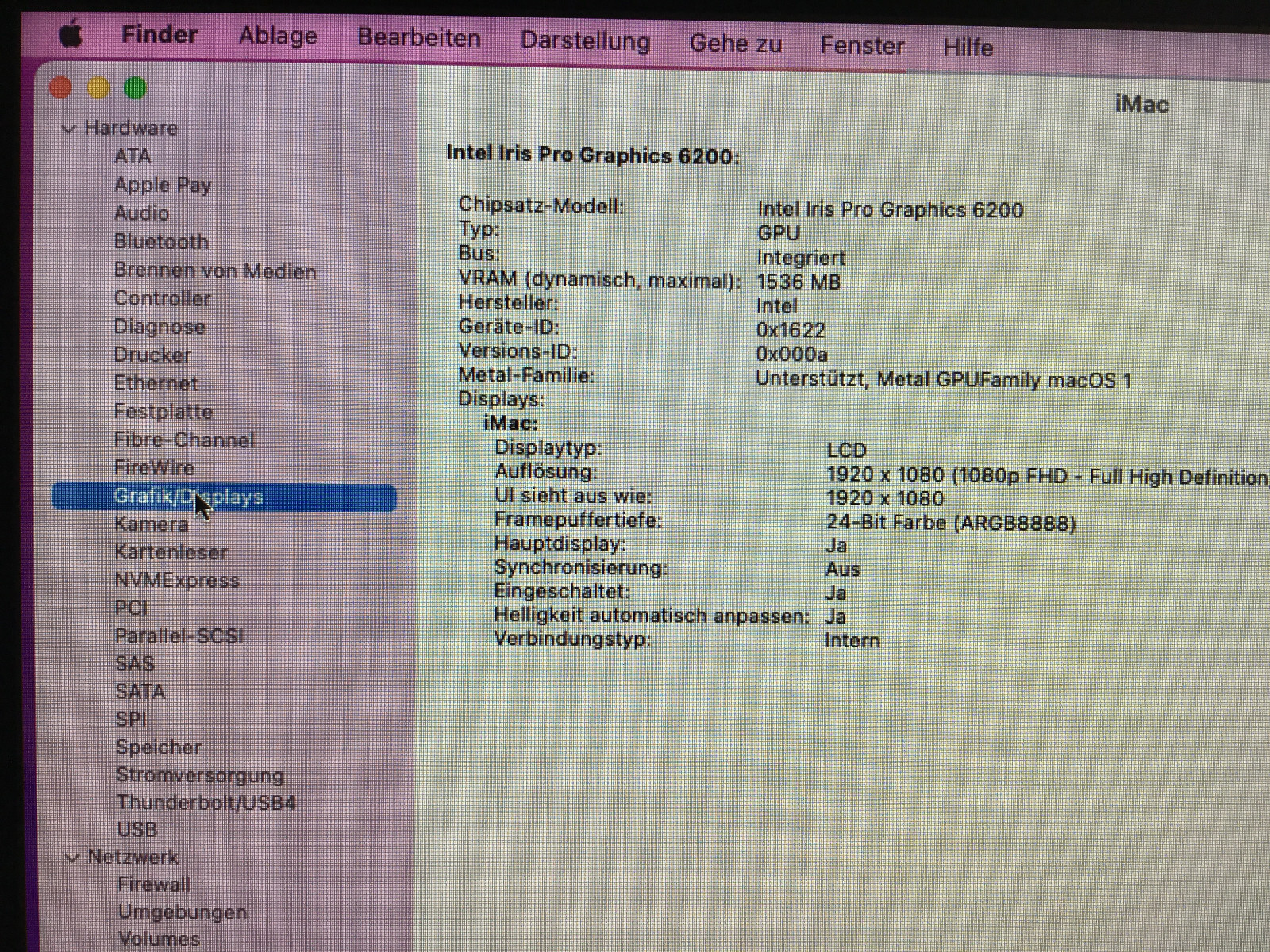This screenshot has width=1270, height=952.
Task: Click the Versions-ID value 0x000a
Action: [791, 354]
